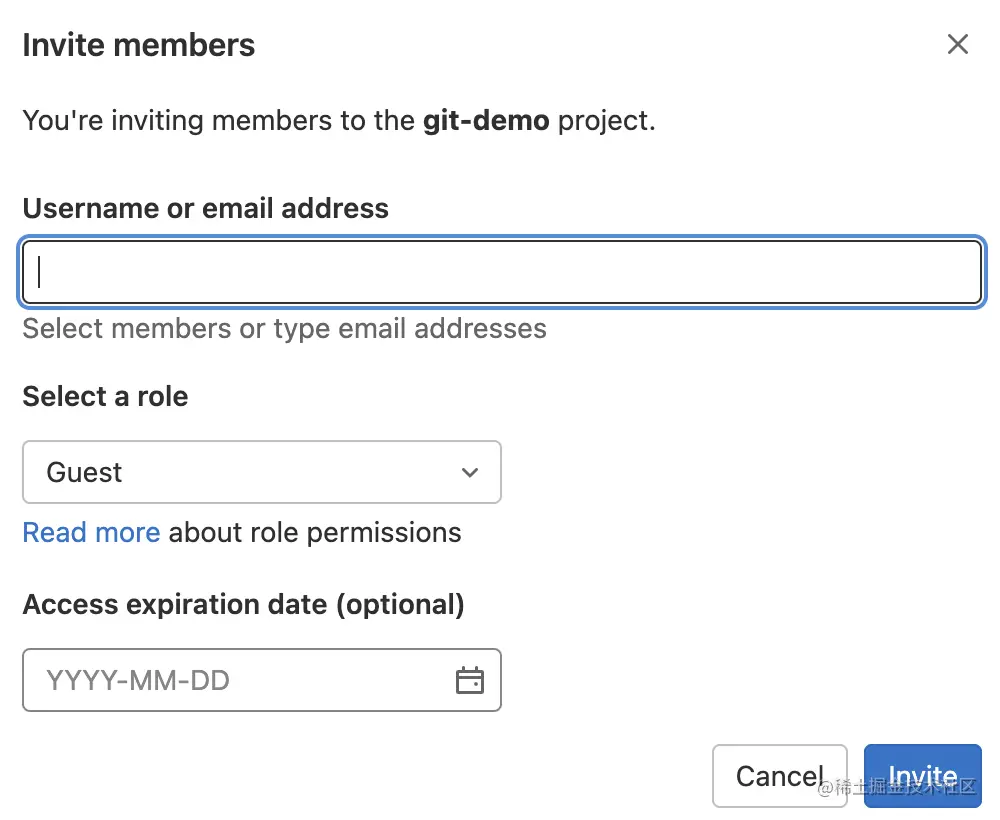Click the Username or email address field

click(x=502, y=272)
